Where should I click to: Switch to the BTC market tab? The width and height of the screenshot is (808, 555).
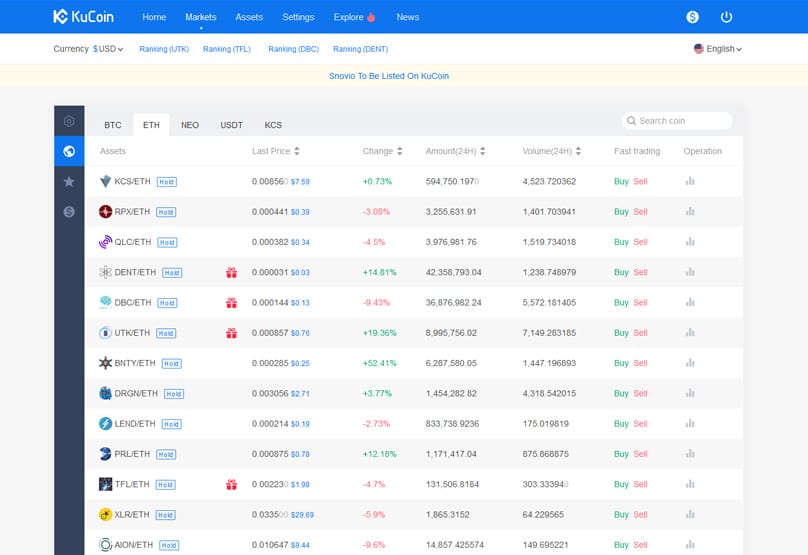click(113, 125)
